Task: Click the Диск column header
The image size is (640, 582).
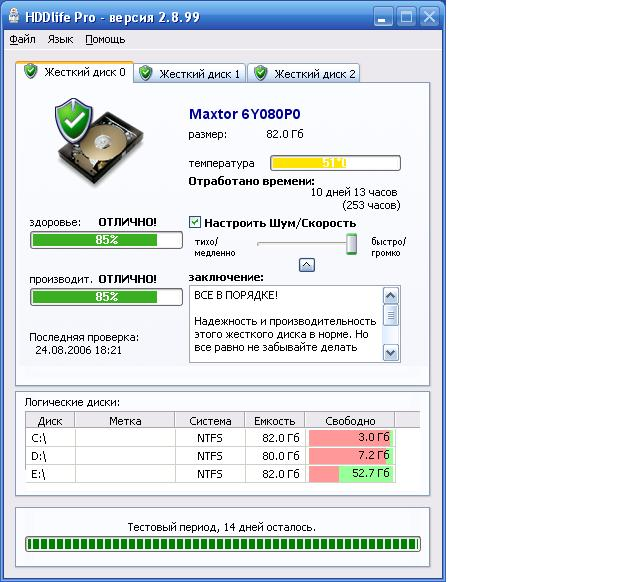Action: coord(50,421)
